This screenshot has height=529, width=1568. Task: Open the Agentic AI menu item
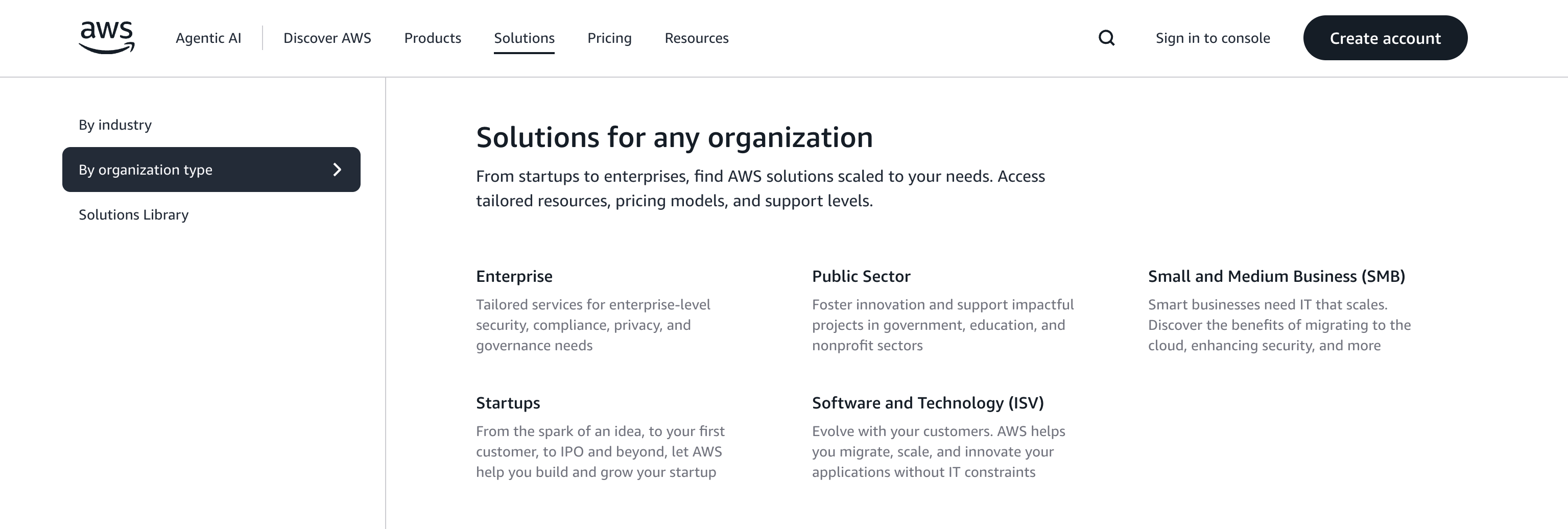pyautogui.click(x=208, y=38)
